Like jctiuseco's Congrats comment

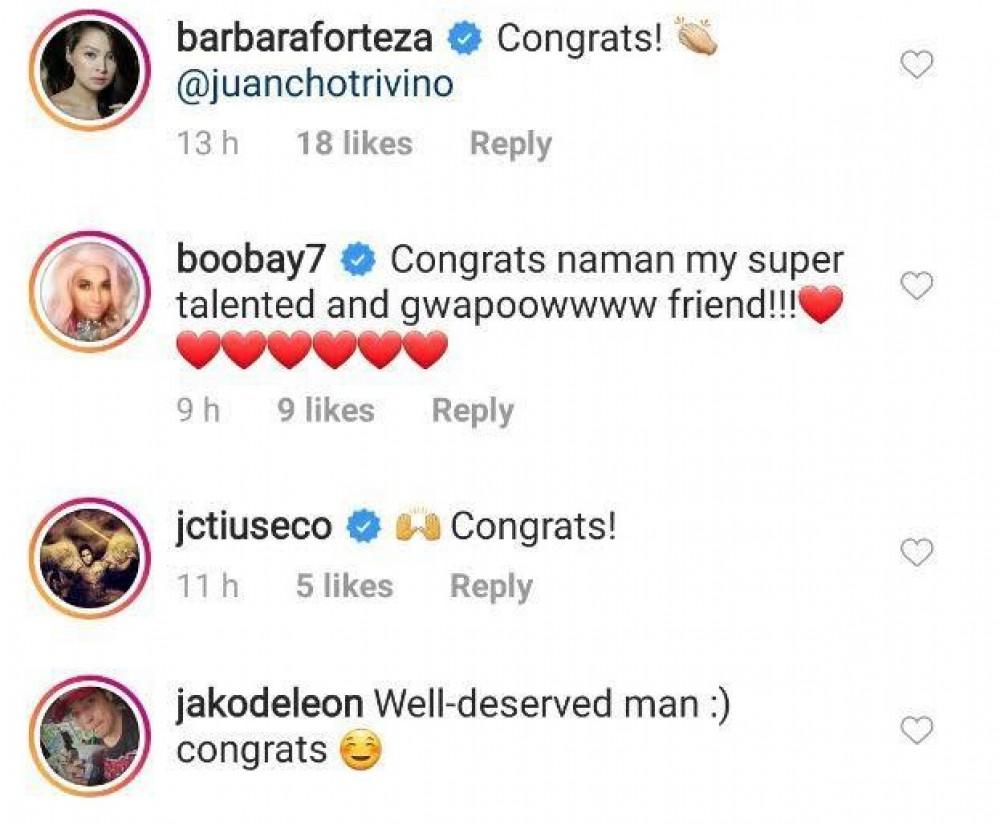tap(916, 552)
